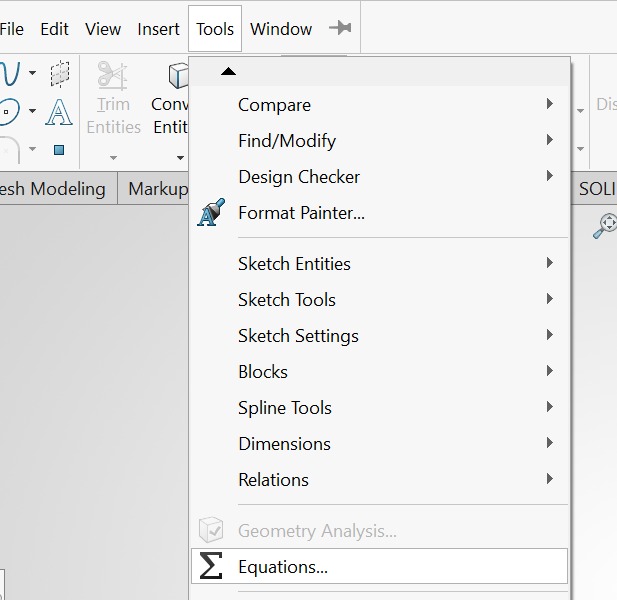Screen dimensions: 617x600
Task: Open the Edit menu
Action: [x=54, y=29]
